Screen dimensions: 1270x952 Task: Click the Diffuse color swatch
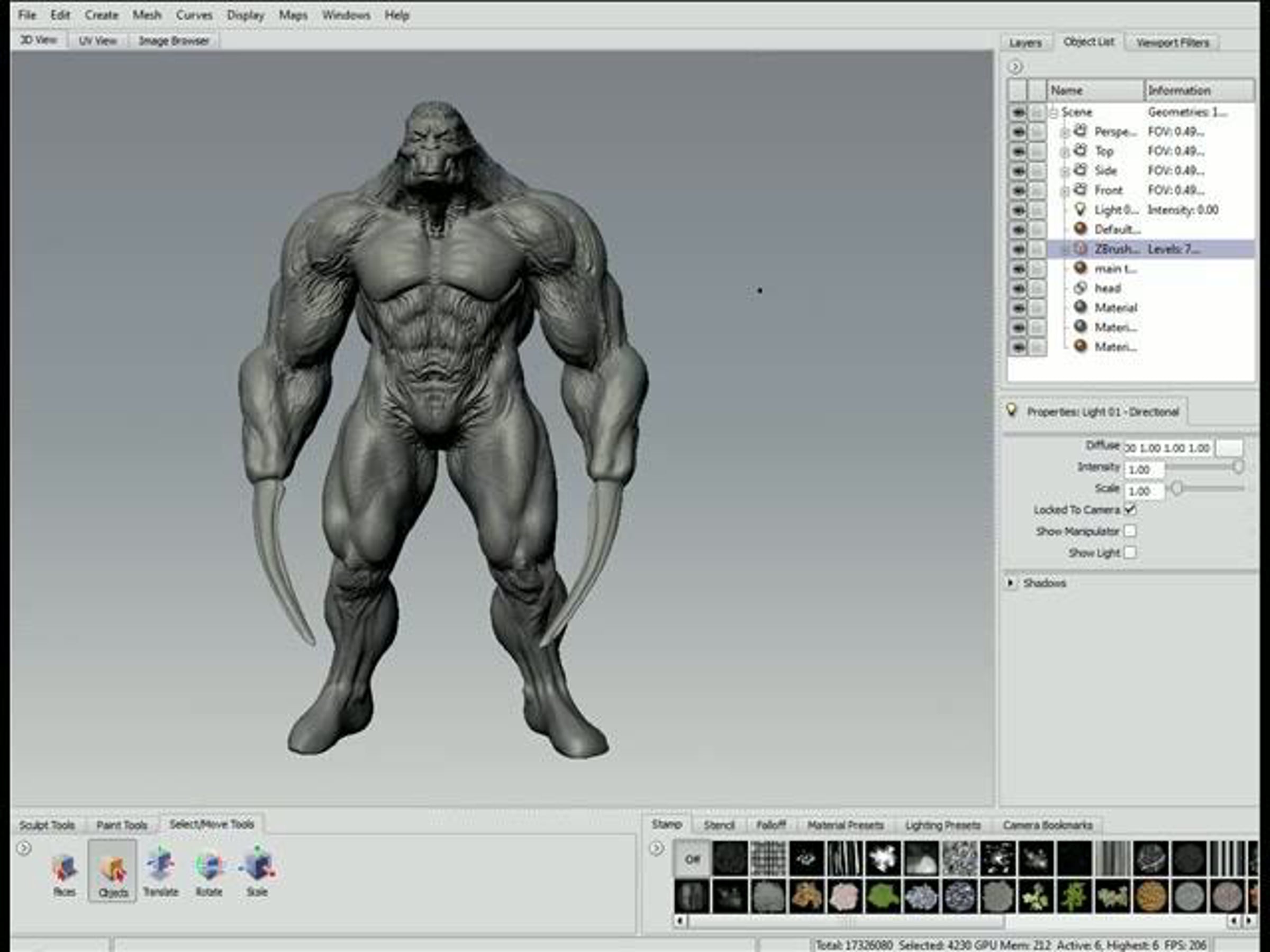coord(1230,447)
